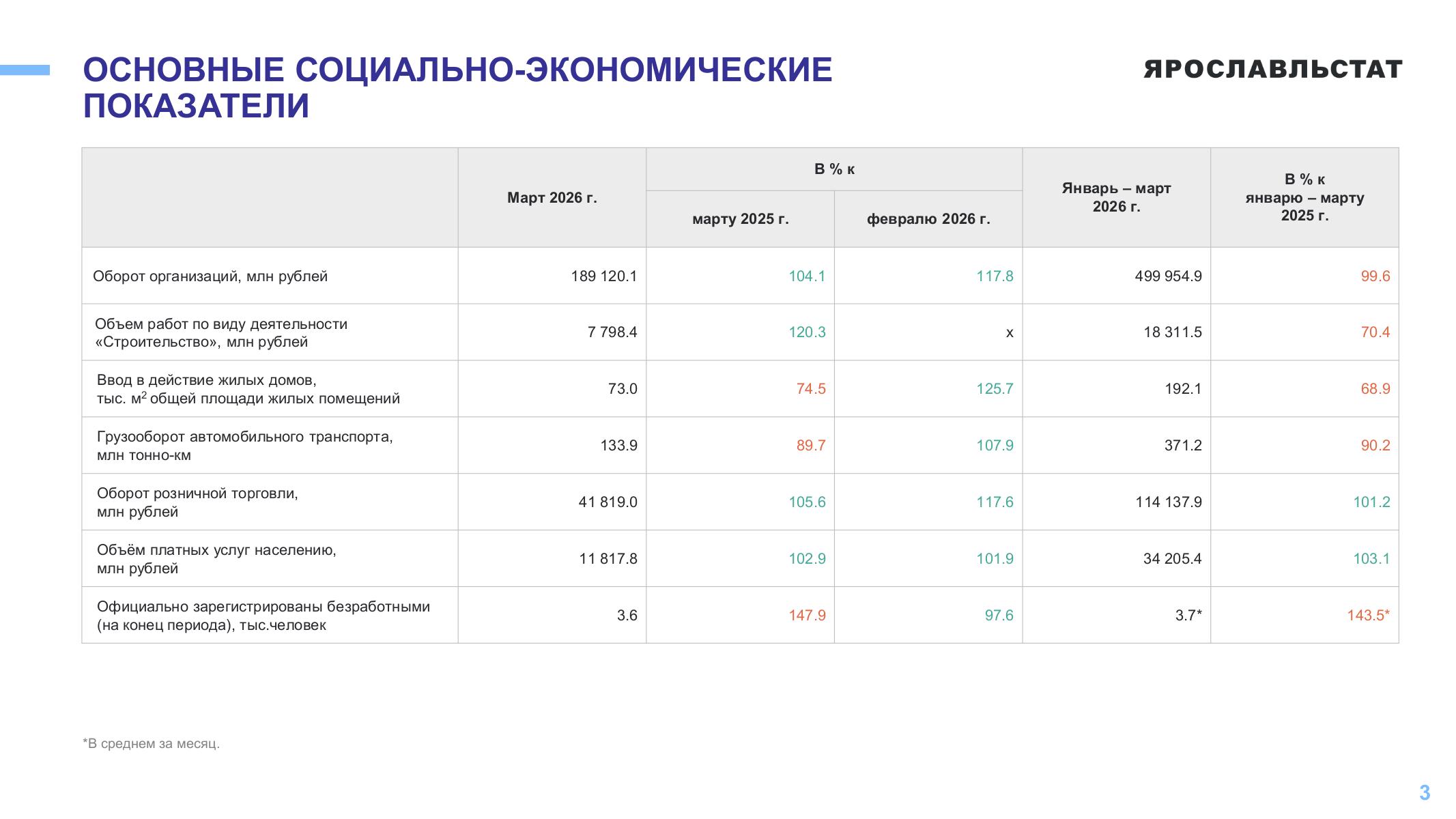
Task: Click the value 189 120.1
Action: (x=604, y=276)
